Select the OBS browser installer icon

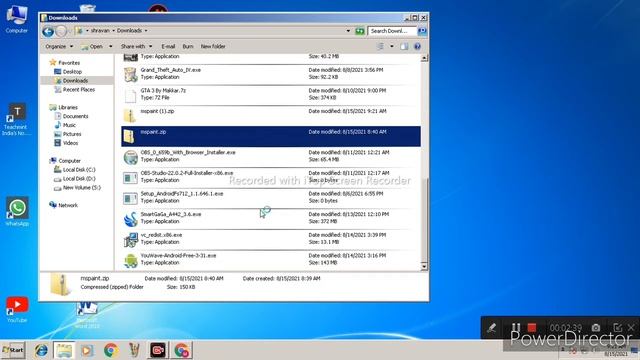coord(131,157)
